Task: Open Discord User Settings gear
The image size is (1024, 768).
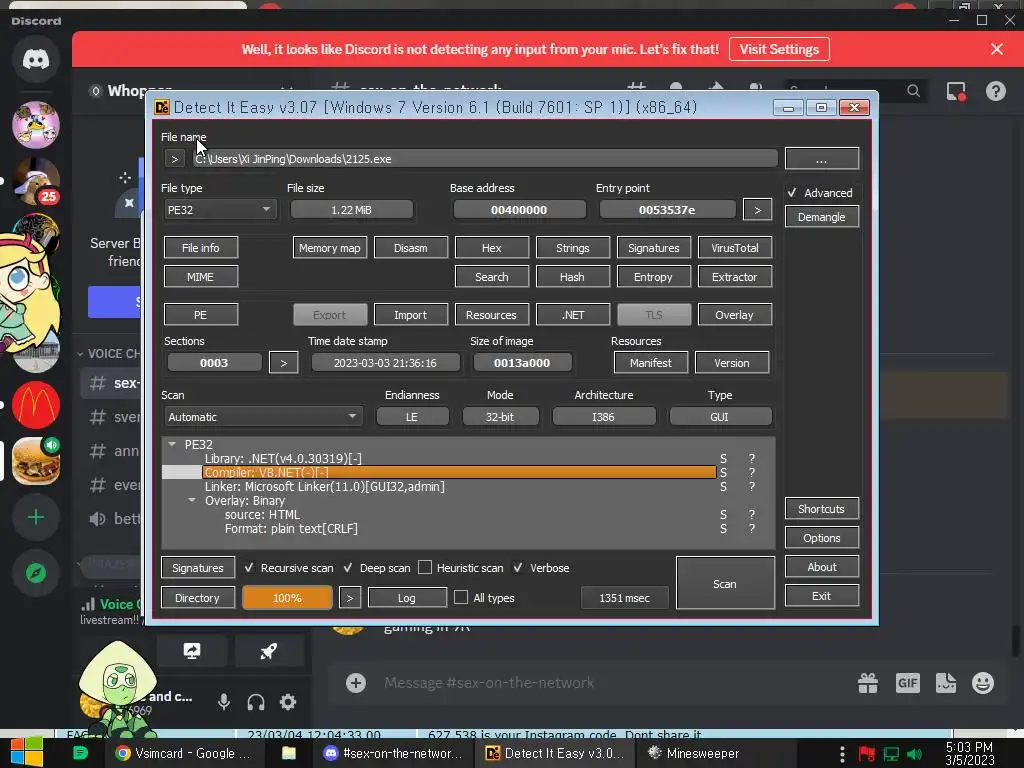Action: coord(288,702)
